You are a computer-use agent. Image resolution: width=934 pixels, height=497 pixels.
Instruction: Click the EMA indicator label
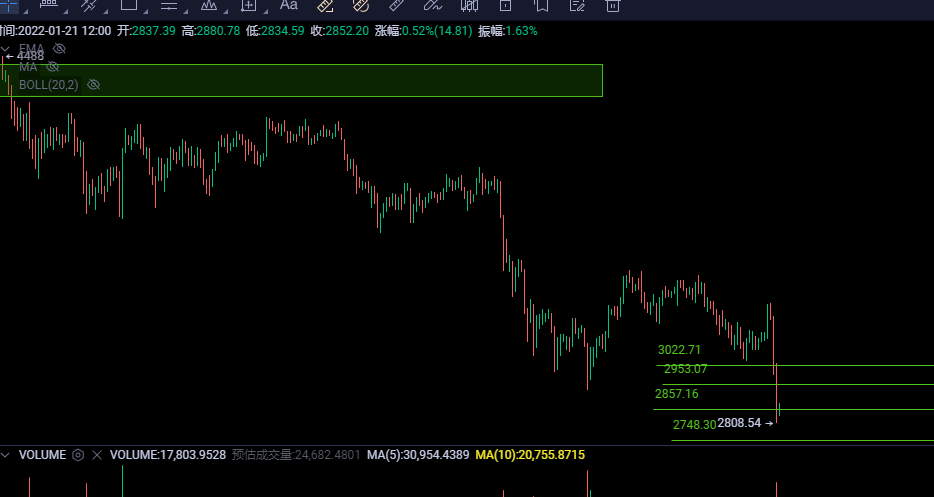click(x=32, y=48)
